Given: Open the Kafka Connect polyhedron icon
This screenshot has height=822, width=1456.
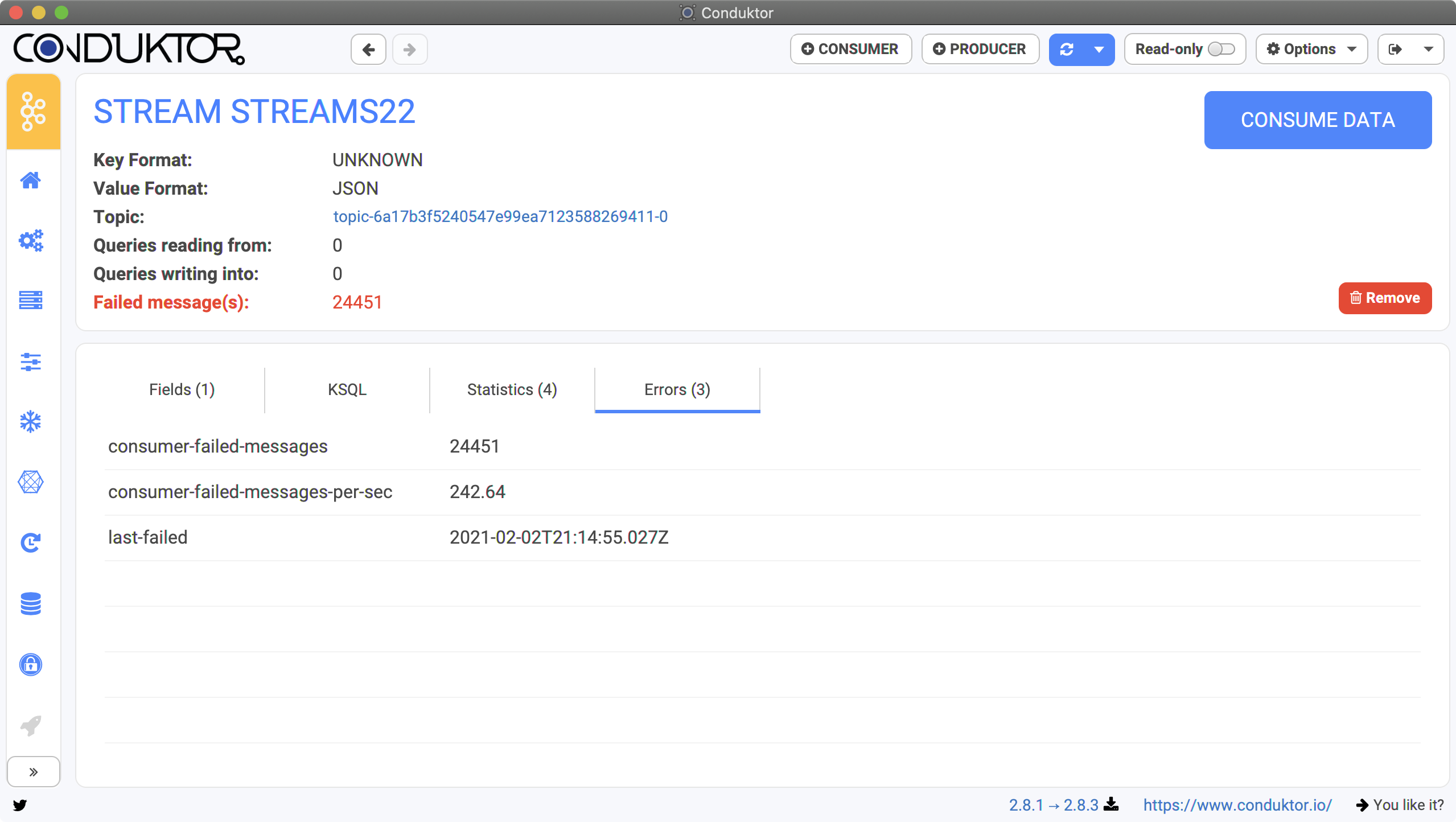Looking at the screenshot, I should [31, 482].
